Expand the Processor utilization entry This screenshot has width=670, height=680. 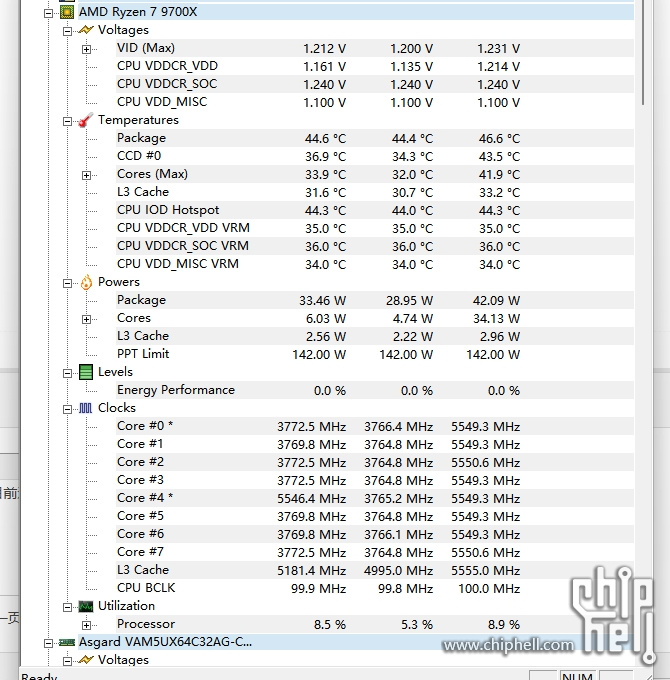pyautogui.click(x=86, y=625)
